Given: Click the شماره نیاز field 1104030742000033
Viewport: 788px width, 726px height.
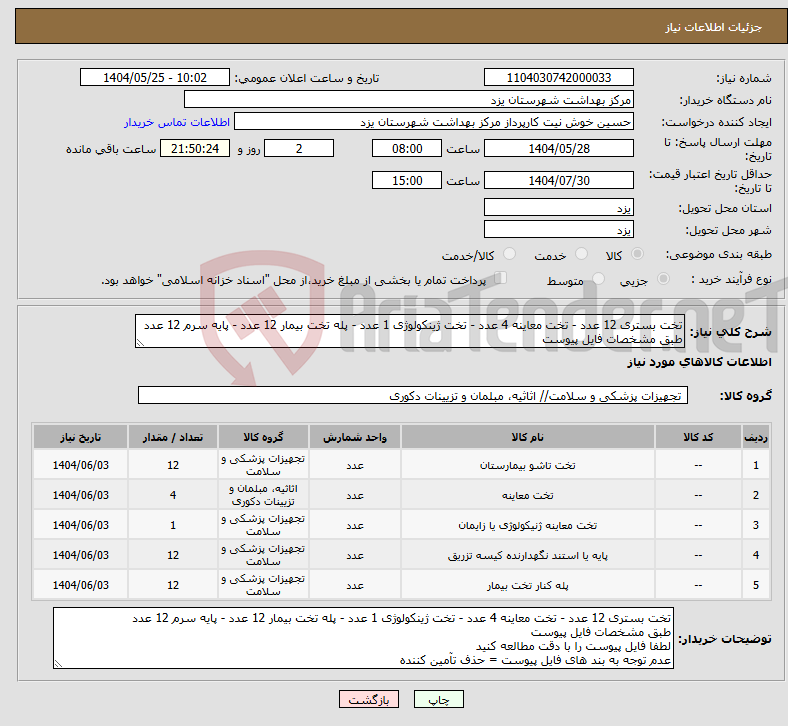Looking at the screenshot, I should 558,77.
